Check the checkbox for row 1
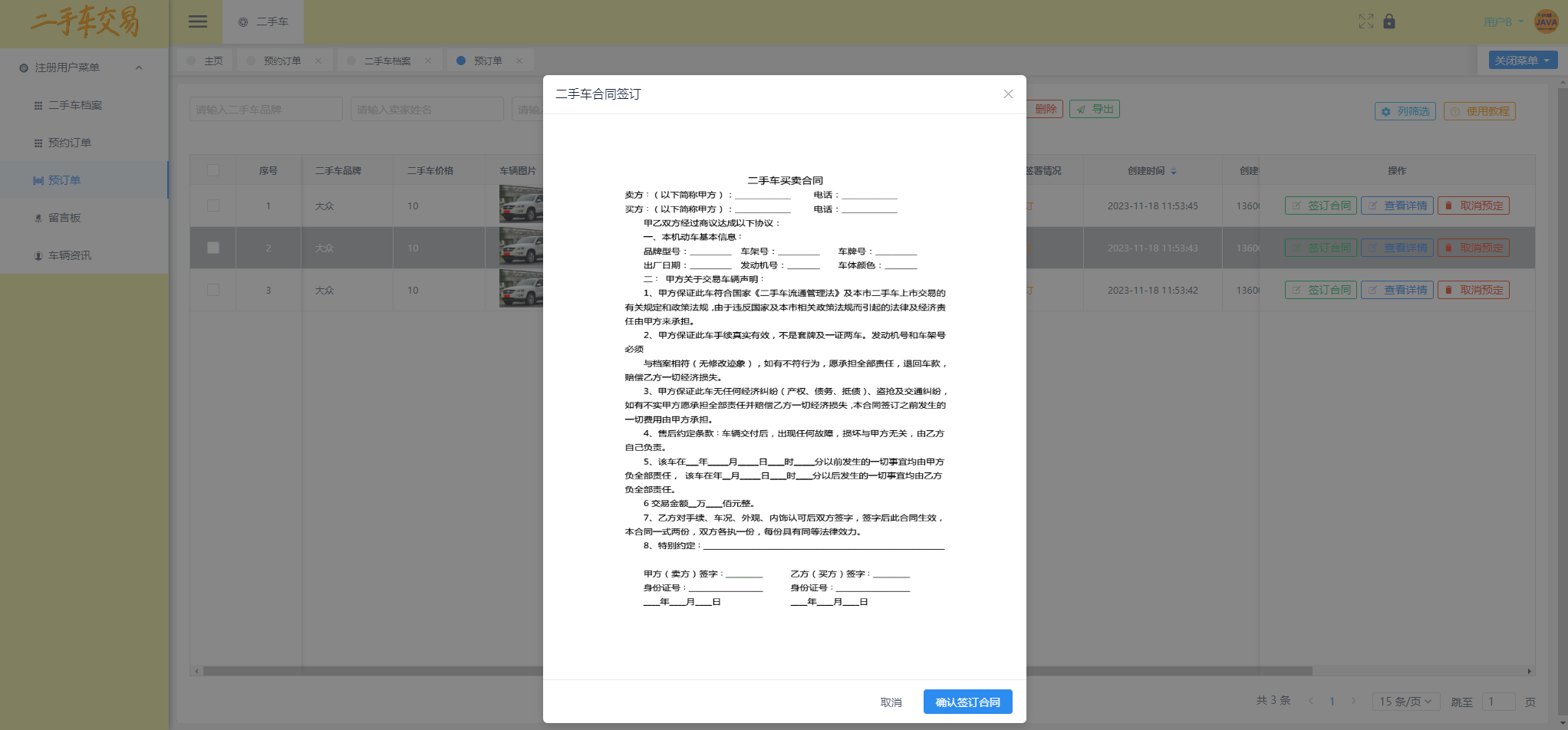This screenshot has width=1568, height=730. click(x=213, y=206)
